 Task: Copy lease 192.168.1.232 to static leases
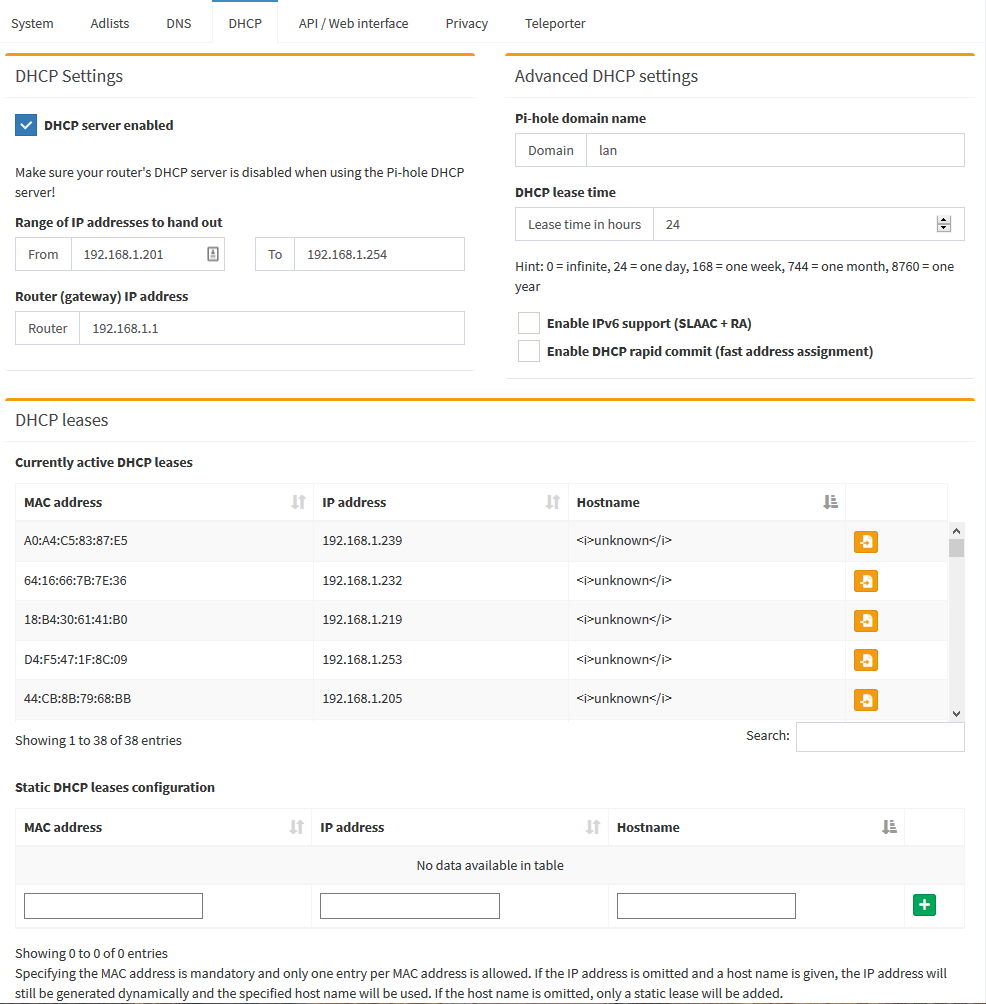coord(865,581)
